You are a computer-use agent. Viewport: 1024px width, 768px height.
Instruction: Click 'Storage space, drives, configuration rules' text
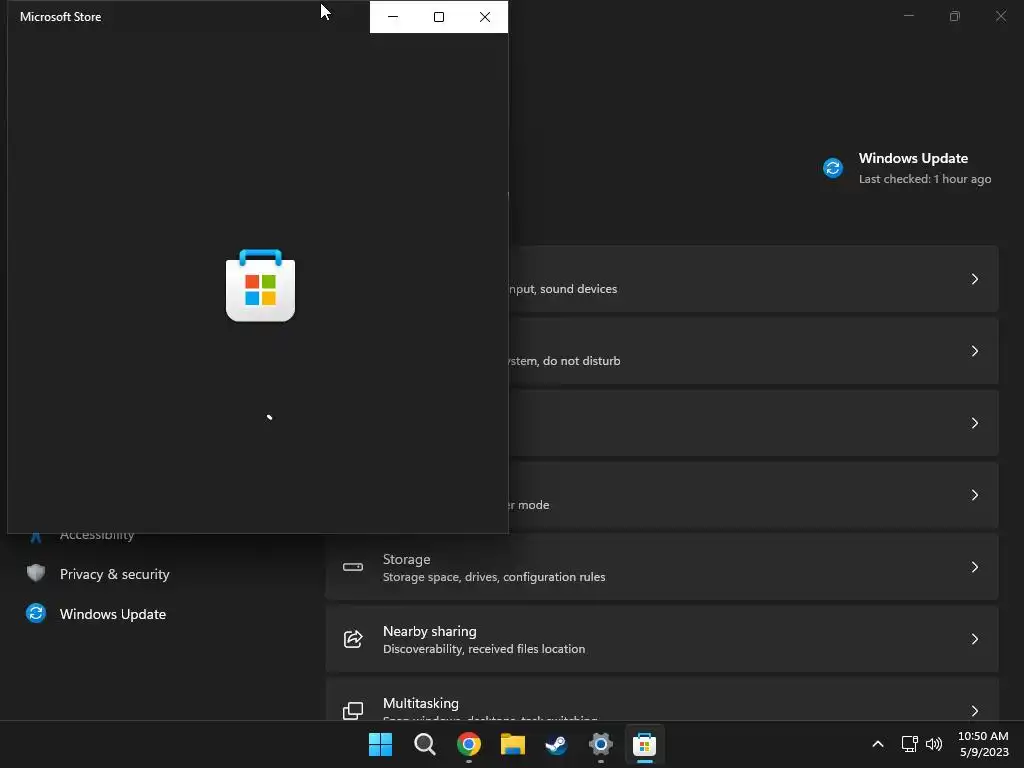494,577
